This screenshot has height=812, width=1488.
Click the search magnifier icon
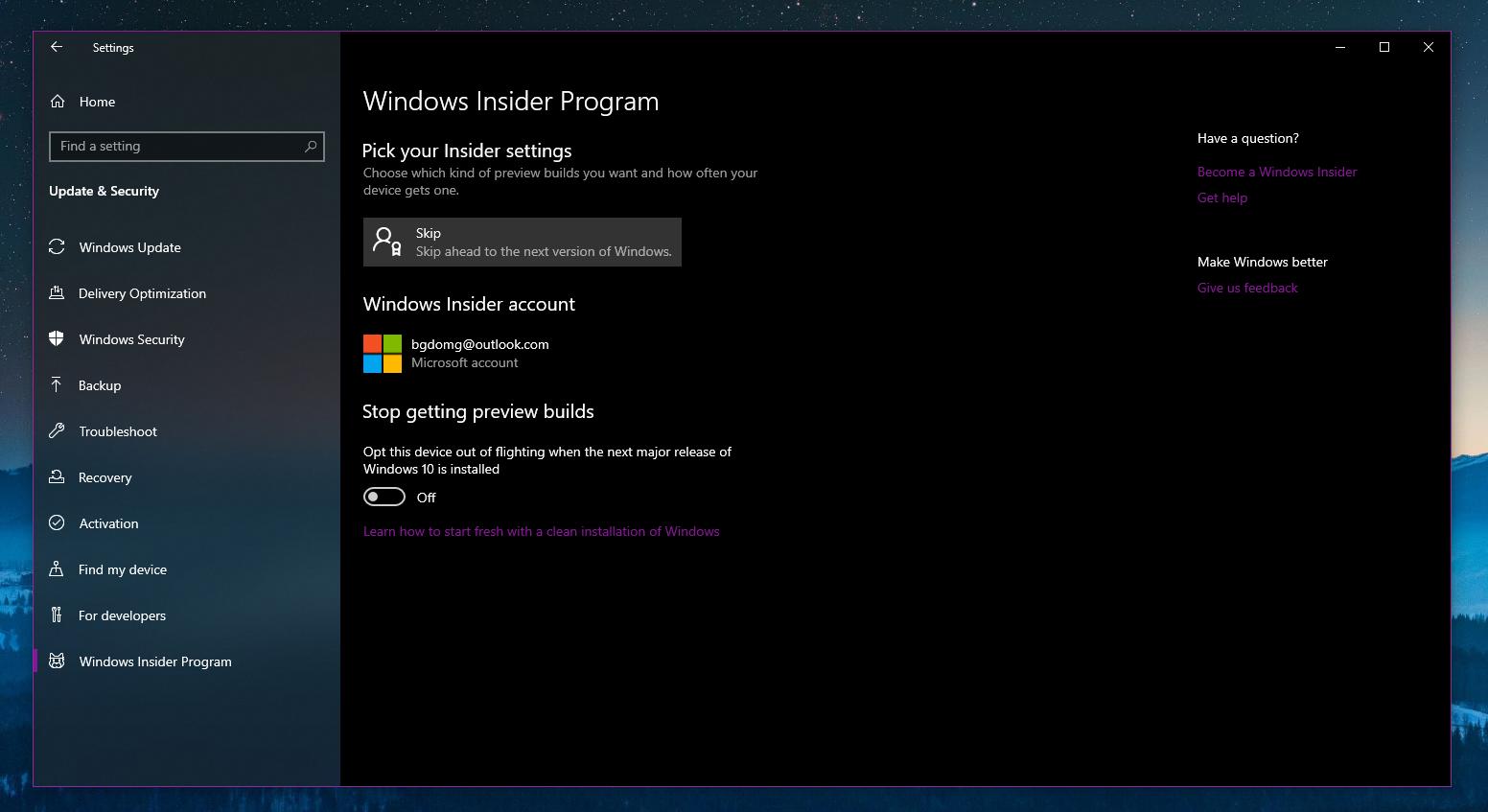click(x=310, y=146)
